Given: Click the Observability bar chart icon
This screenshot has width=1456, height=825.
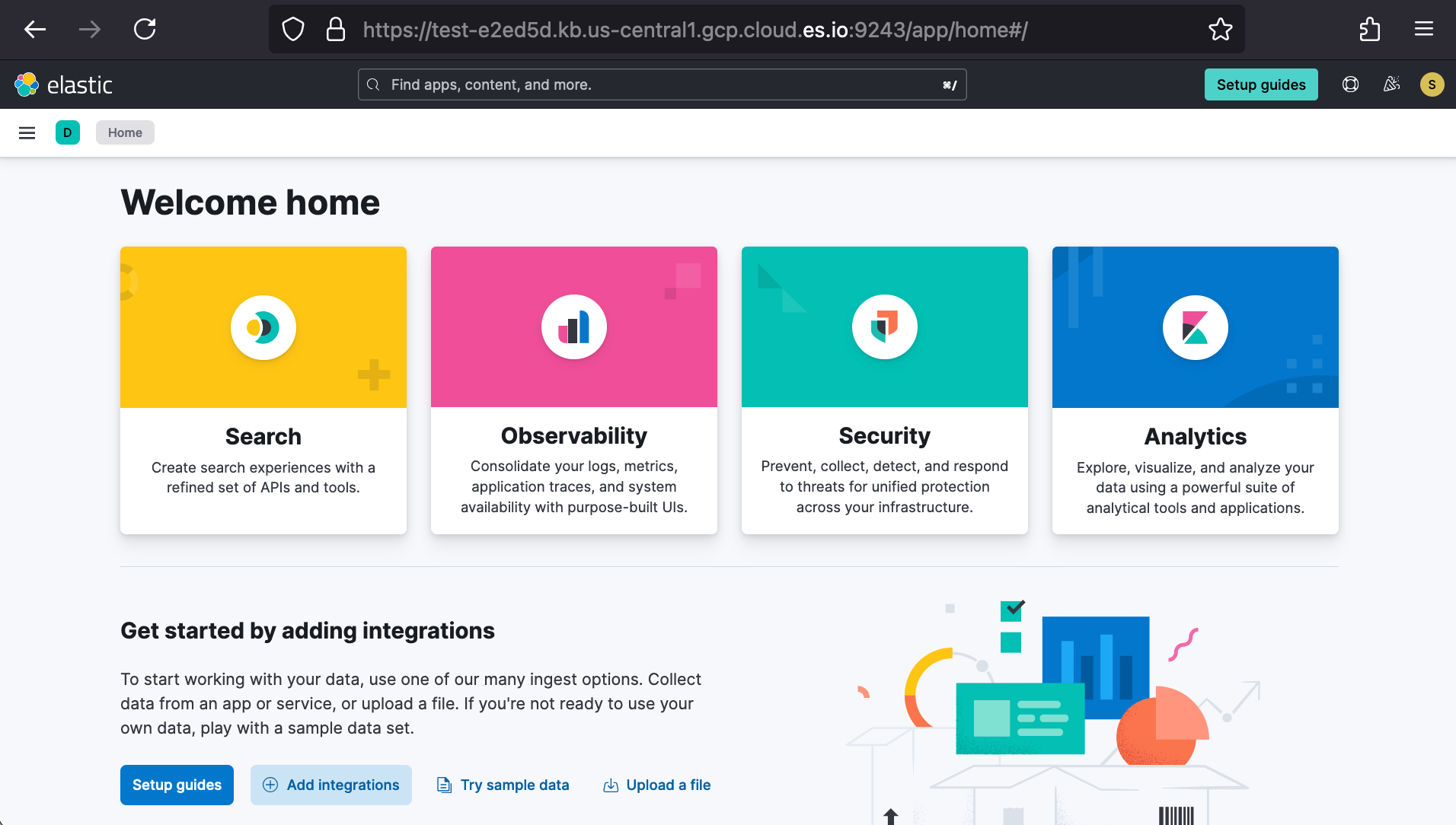Looking at the screenshot, I should click(x=574, y=327).
